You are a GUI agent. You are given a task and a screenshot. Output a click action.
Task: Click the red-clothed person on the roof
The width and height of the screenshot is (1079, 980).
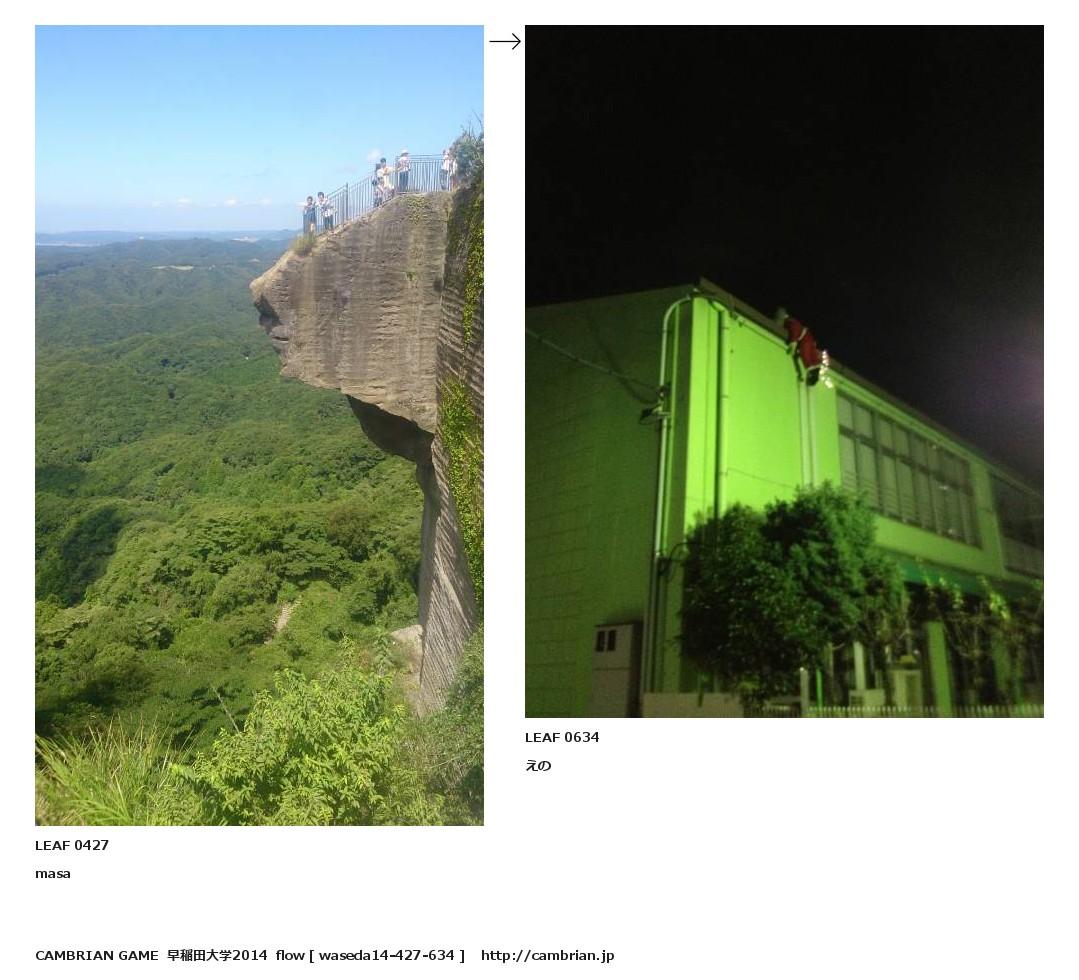804,346
